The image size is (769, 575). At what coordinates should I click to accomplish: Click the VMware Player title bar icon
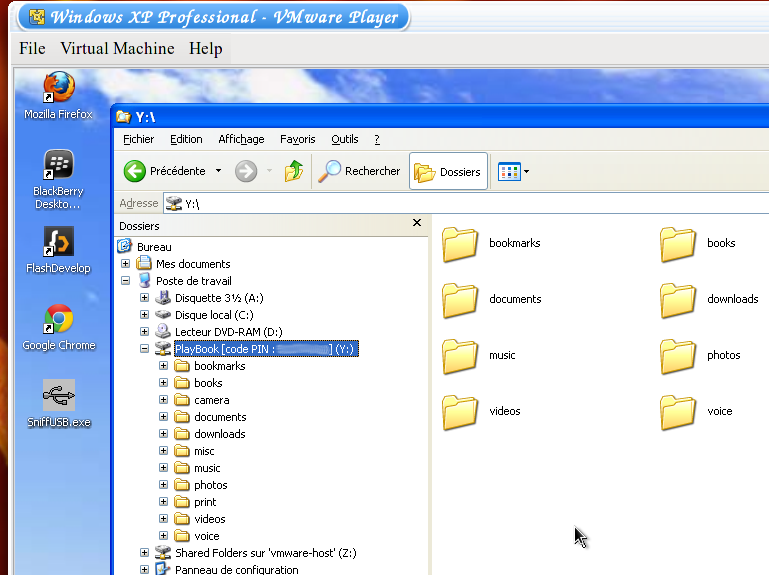pyautogui.click(x=37, y=17)
